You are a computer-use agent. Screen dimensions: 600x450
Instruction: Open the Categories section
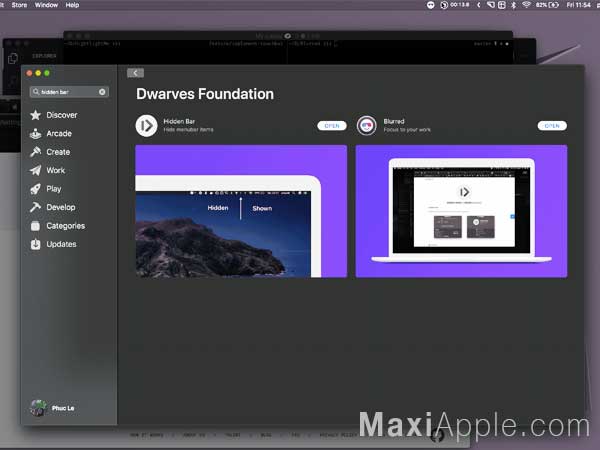[65, 226]
